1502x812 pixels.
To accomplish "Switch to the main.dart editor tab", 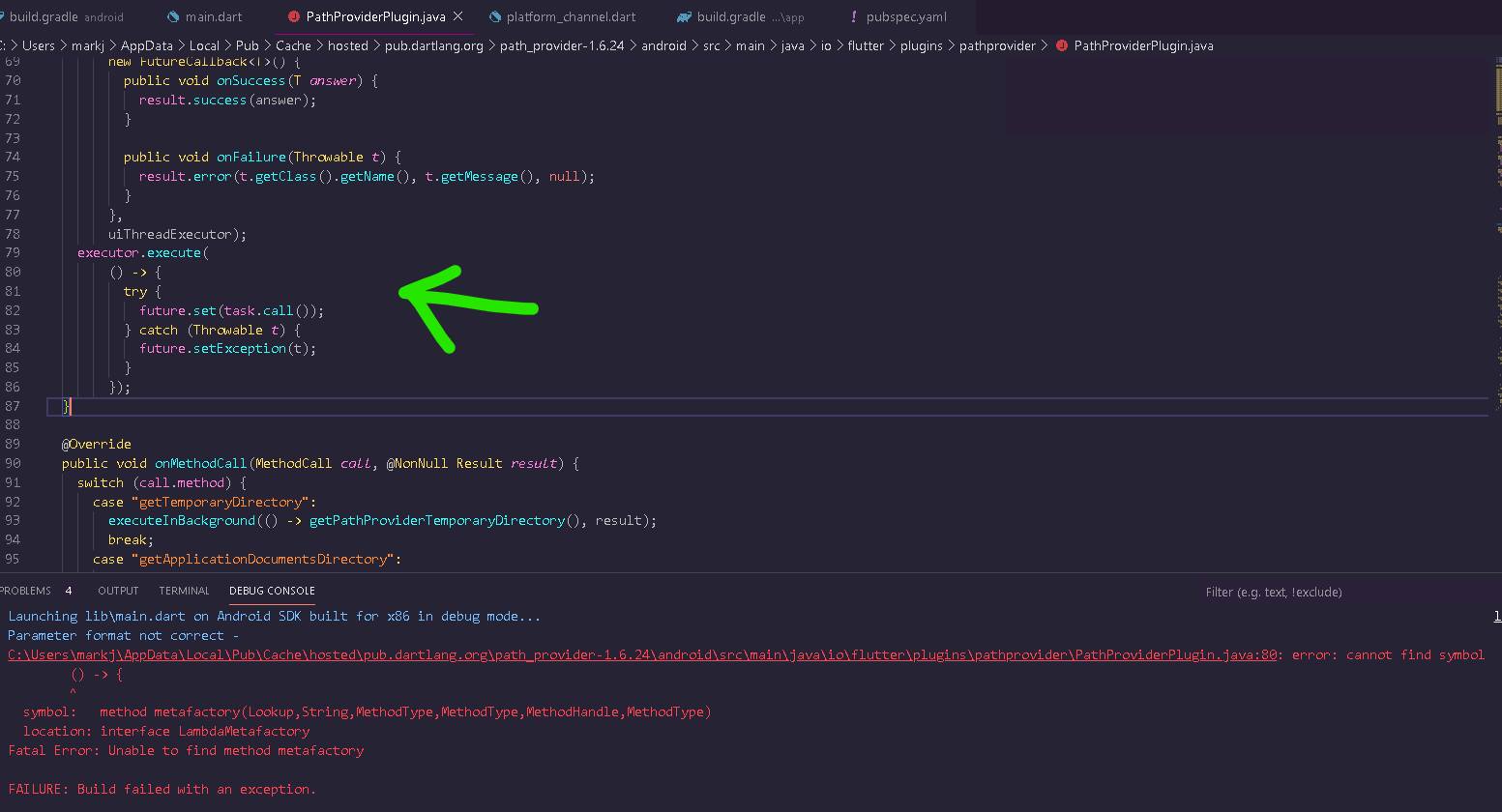I will click(213, 17).
